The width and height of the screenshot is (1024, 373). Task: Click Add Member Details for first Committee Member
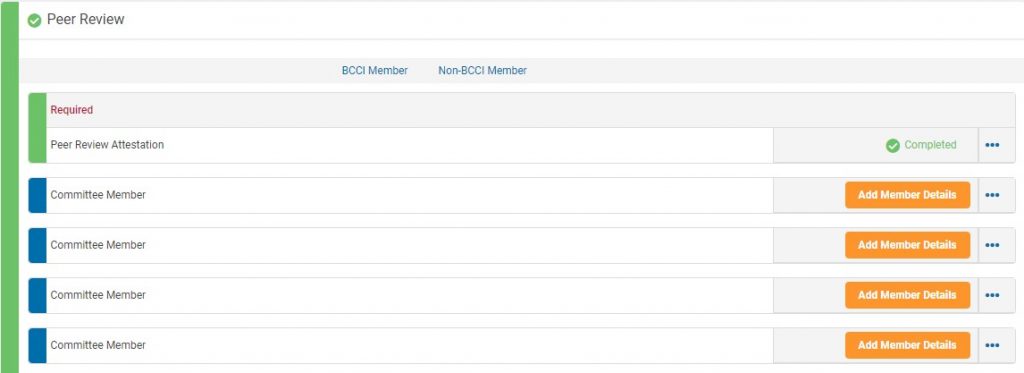tap(907, 195)
